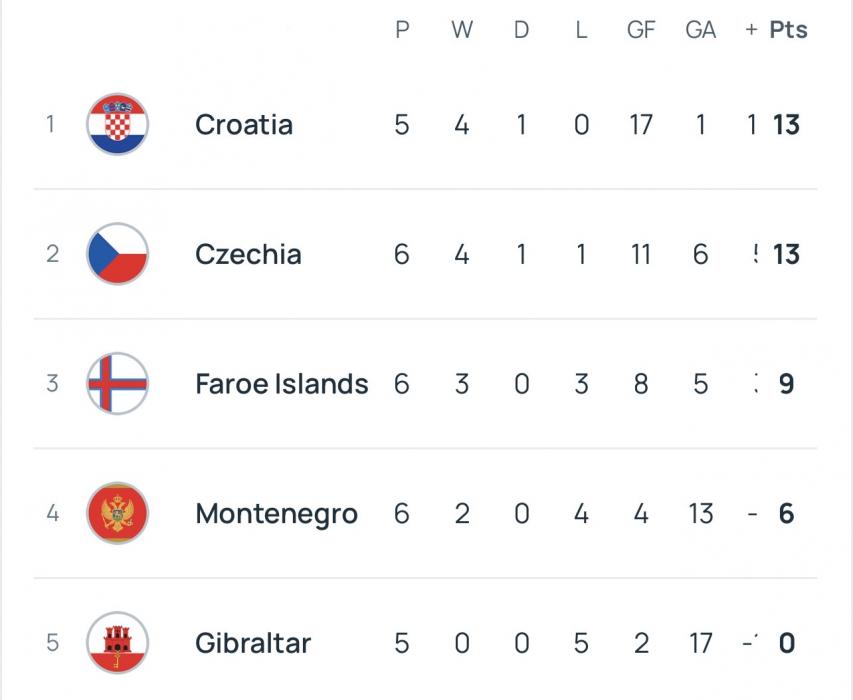Image resolution: width=853 pixels, height=700 pixels.
Task: Click the D draws column header
Action: coord(521,30)
